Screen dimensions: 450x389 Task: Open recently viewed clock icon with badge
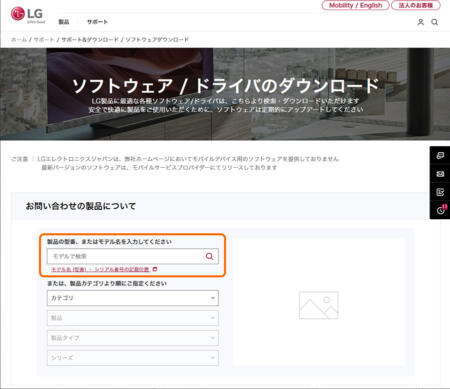coord(441,210)
